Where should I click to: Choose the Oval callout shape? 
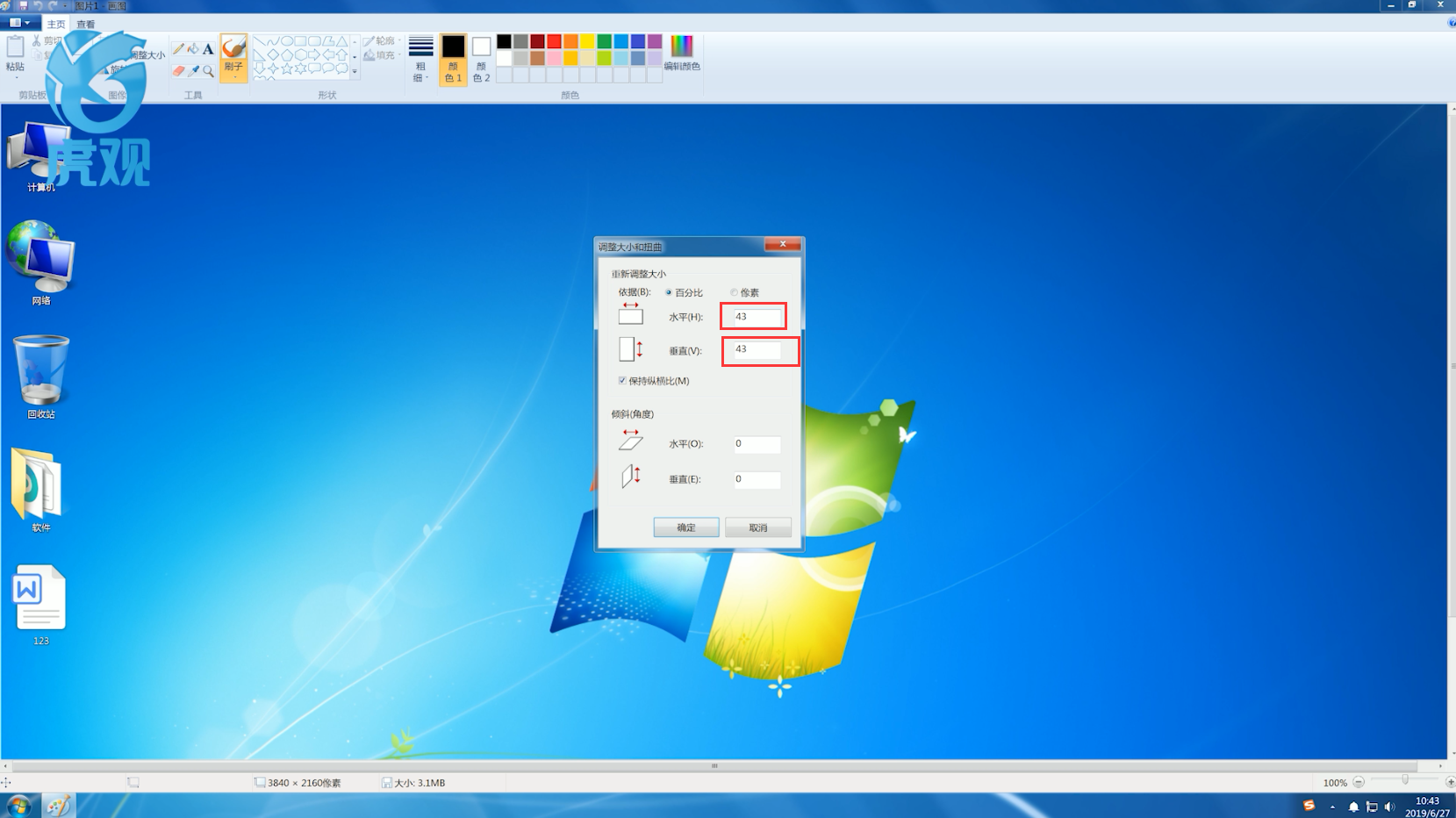[328, 68]
